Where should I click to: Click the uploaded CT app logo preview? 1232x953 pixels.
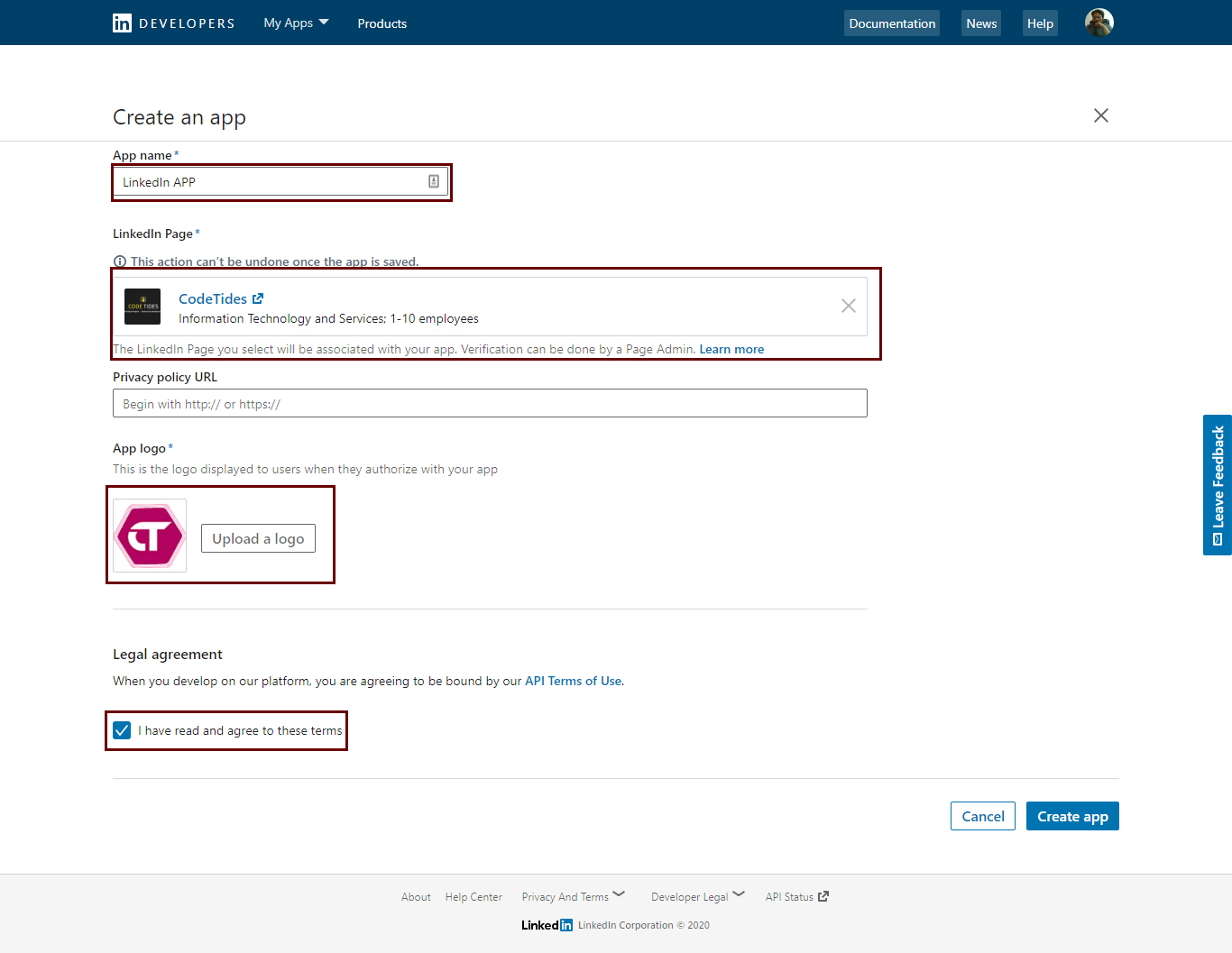tap(150, 536)
